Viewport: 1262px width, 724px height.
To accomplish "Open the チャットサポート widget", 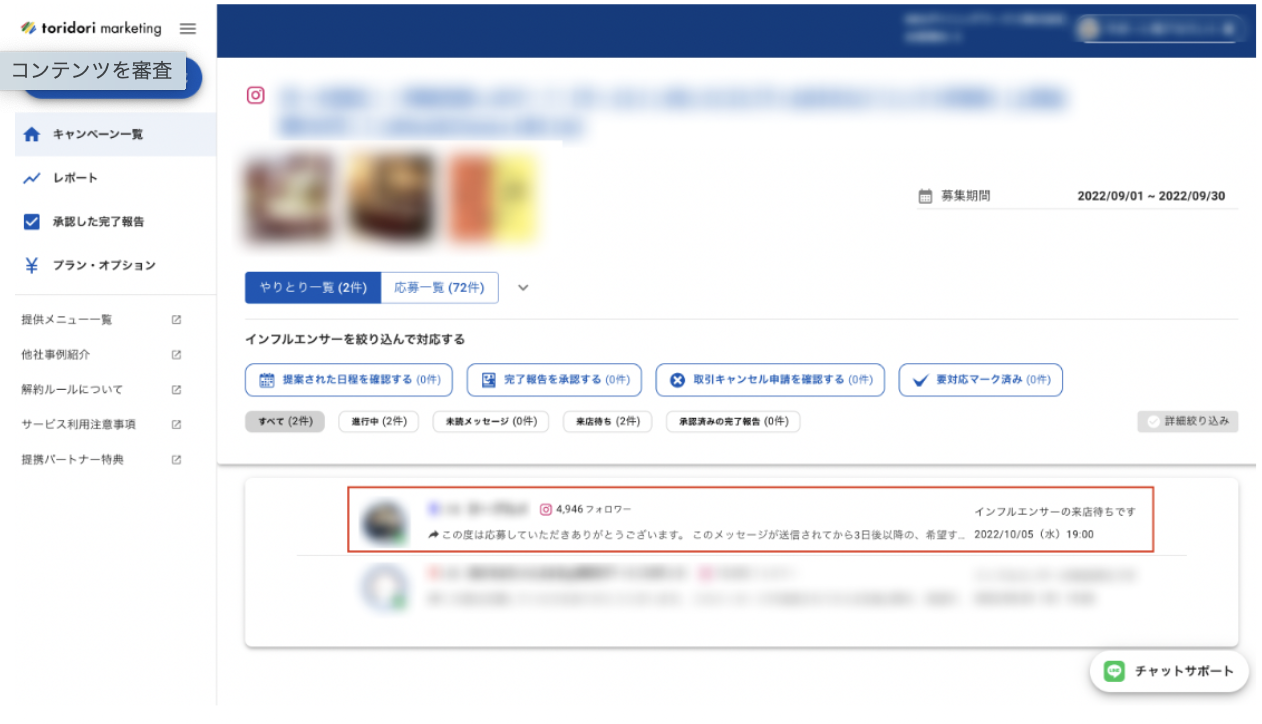I will [1169, 671].
